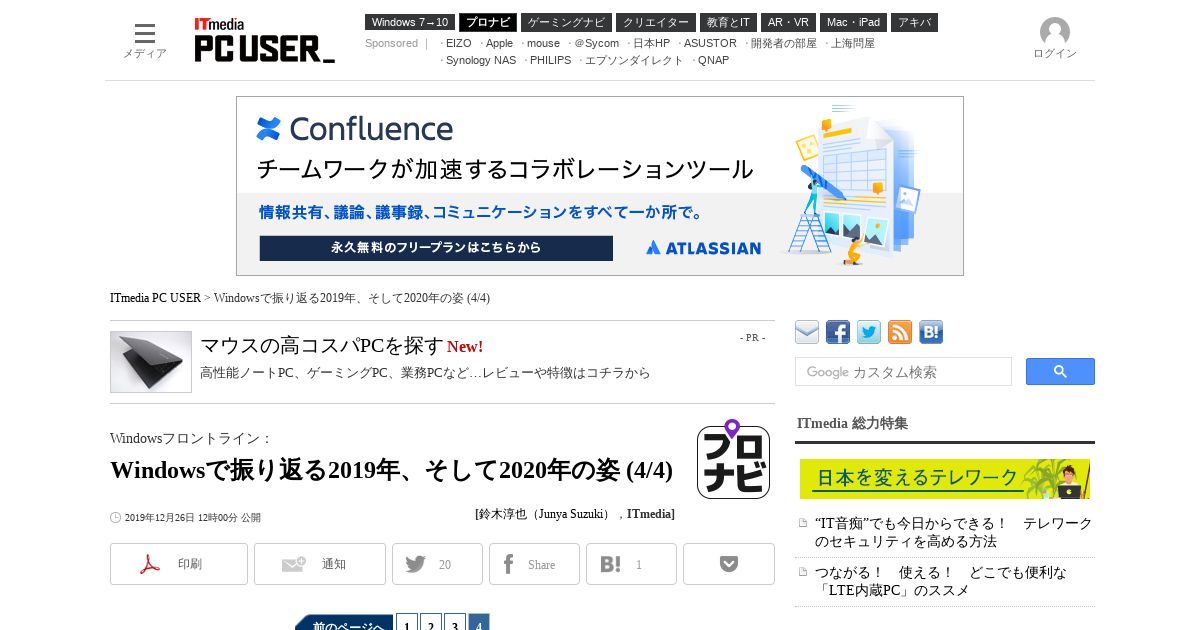Open the ゲーミングナビ nav tab
1200x630 pixels.
tap(566, 22)
